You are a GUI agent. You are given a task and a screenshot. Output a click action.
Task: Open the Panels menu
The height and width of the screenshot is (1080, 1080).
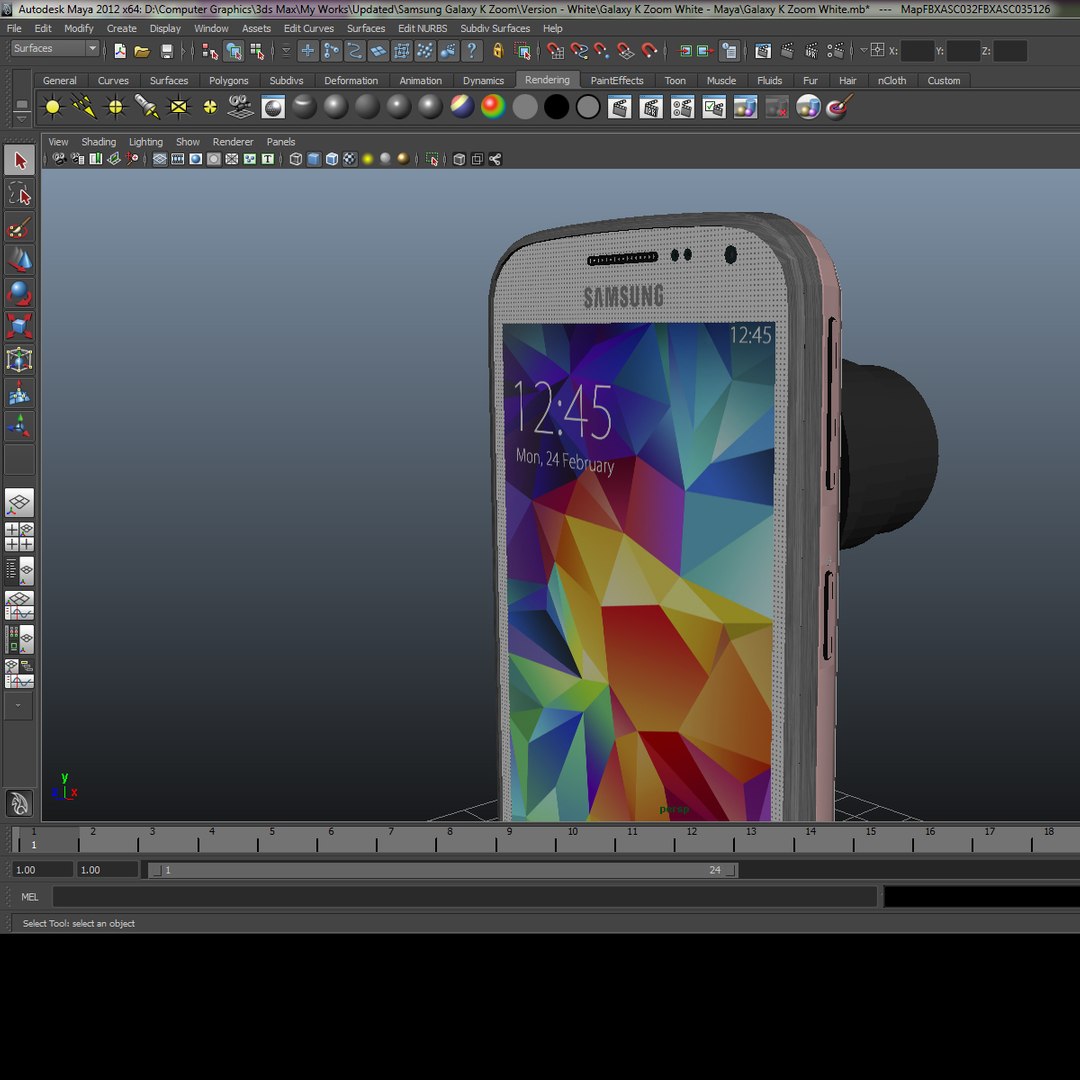[x=281, y=142]
